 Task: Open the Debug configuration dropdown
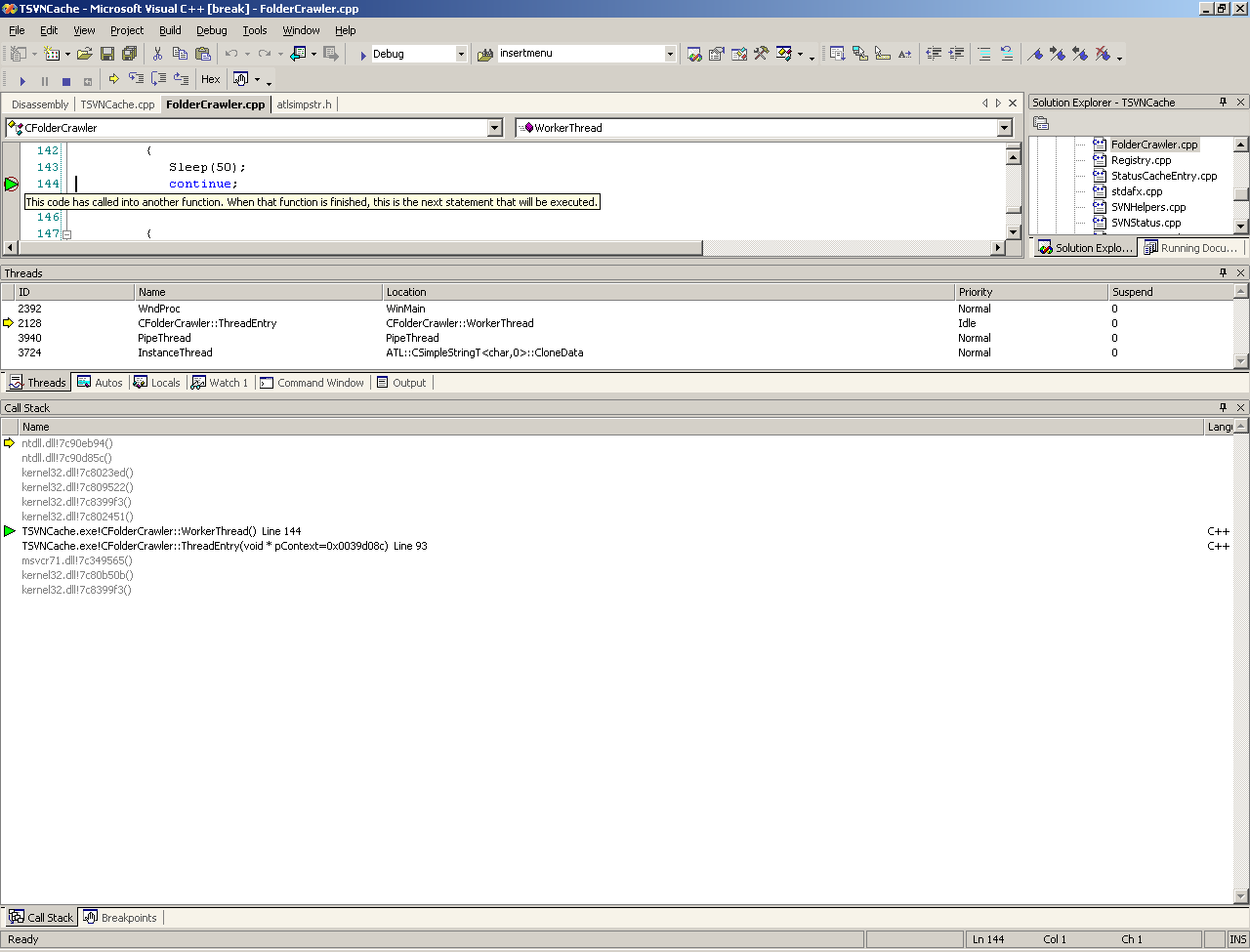pos(461,54)
